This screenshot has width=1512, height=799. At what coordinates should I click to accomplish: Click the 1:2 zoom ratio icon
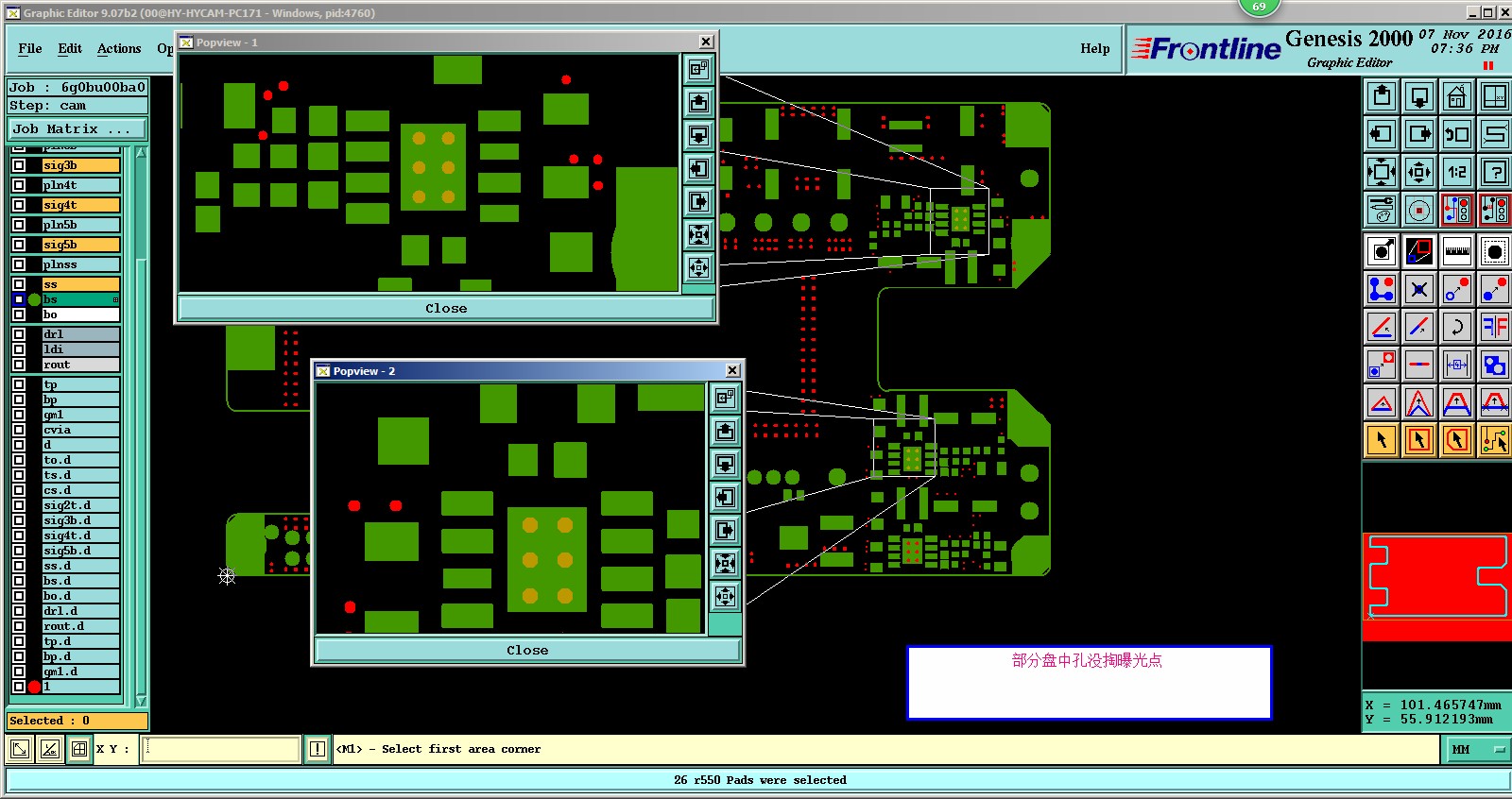[1457, 172]
